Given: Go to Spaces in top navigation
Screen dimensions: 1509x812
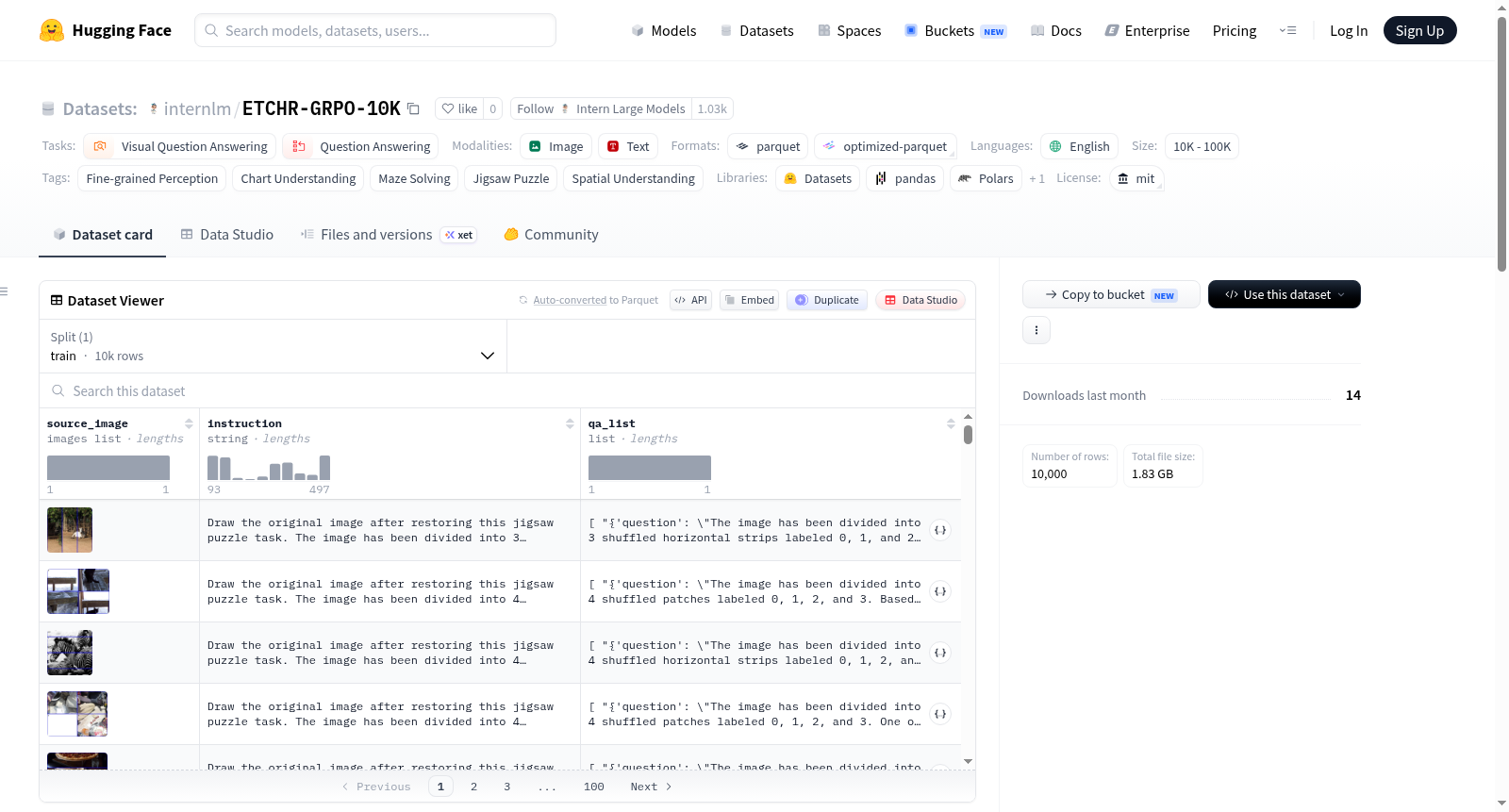Looking at the screenshot, I should click(x=849, y=30).
